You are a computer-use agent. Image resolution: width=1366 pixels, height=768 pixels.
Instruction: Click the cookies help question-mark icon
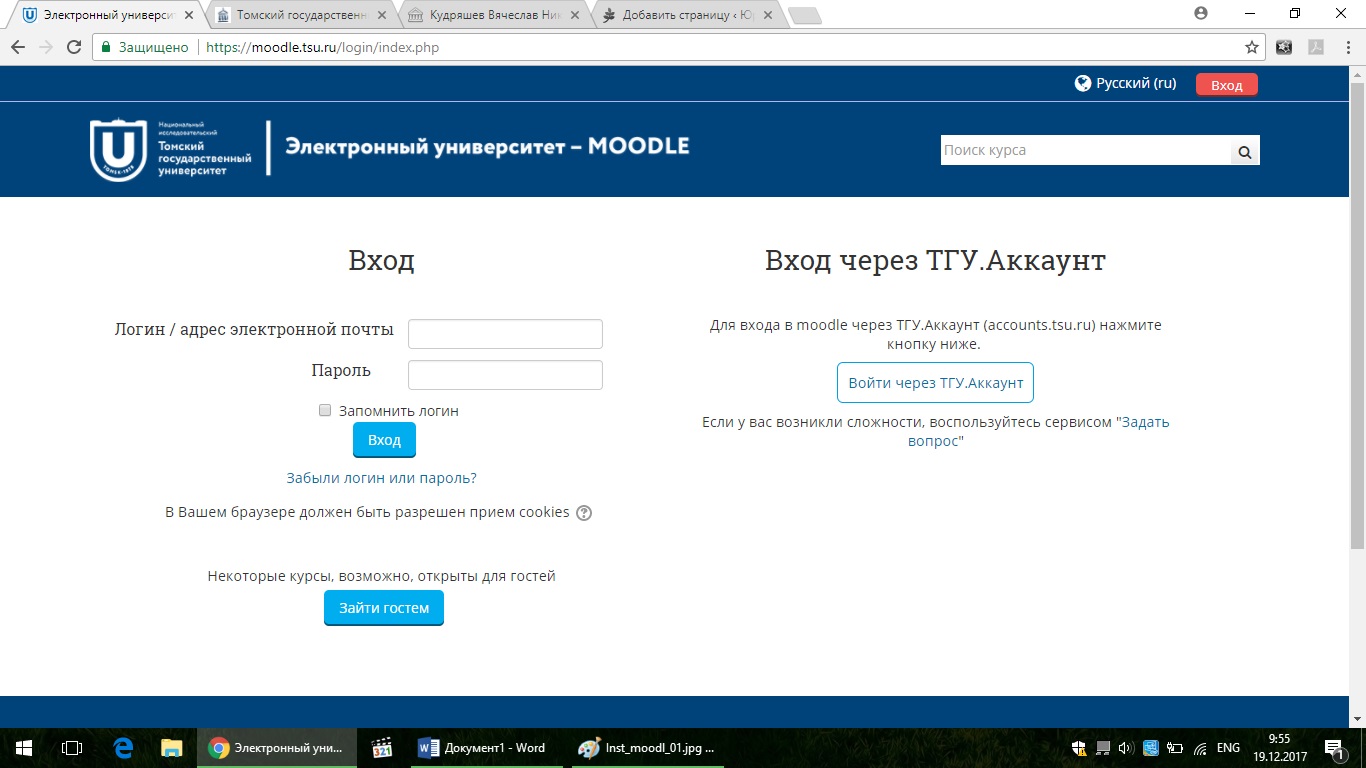584,513
